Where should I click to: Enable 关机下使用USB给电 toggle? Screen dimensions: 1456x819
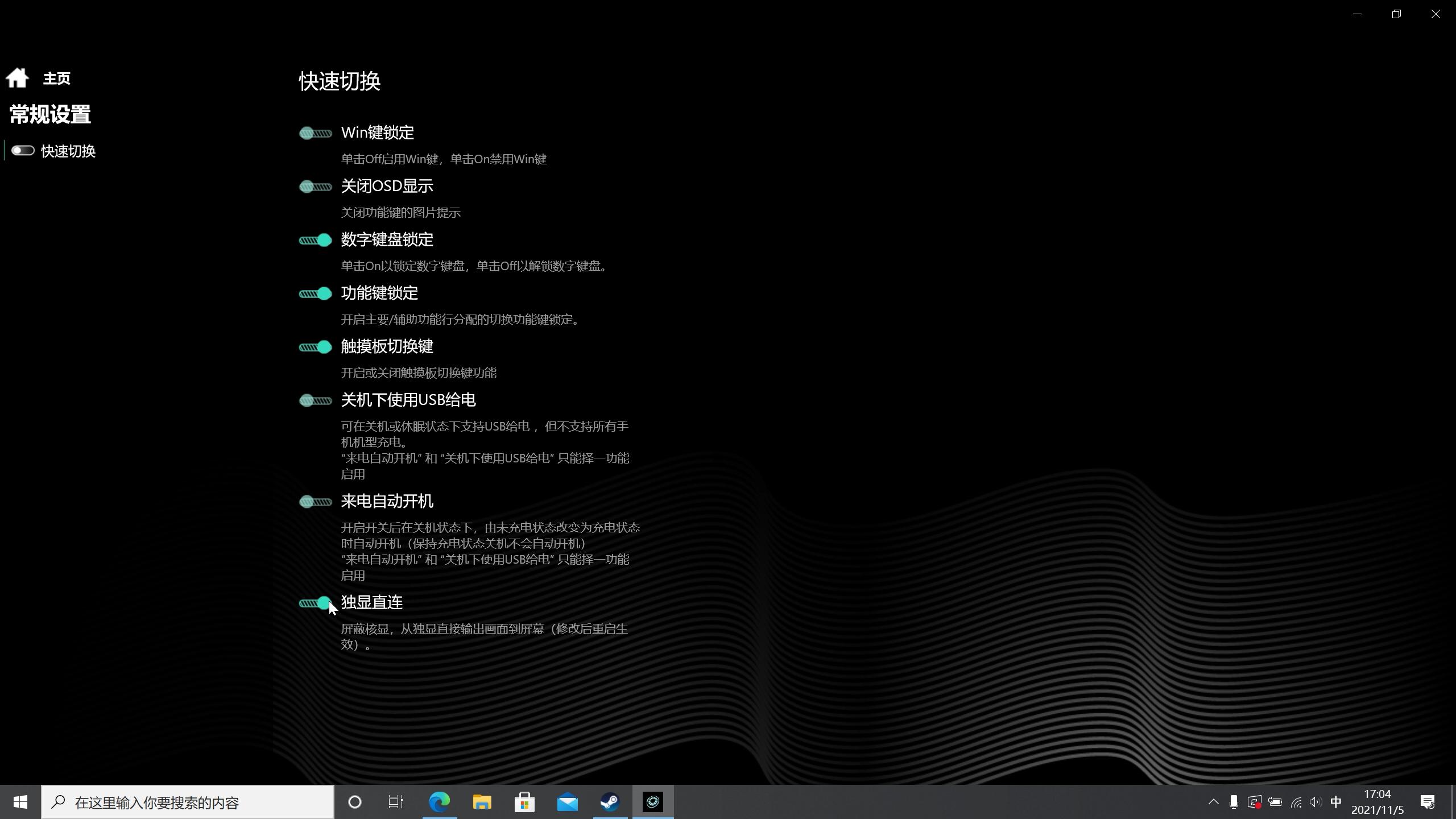pyautogui.click(x=316, y=401)
